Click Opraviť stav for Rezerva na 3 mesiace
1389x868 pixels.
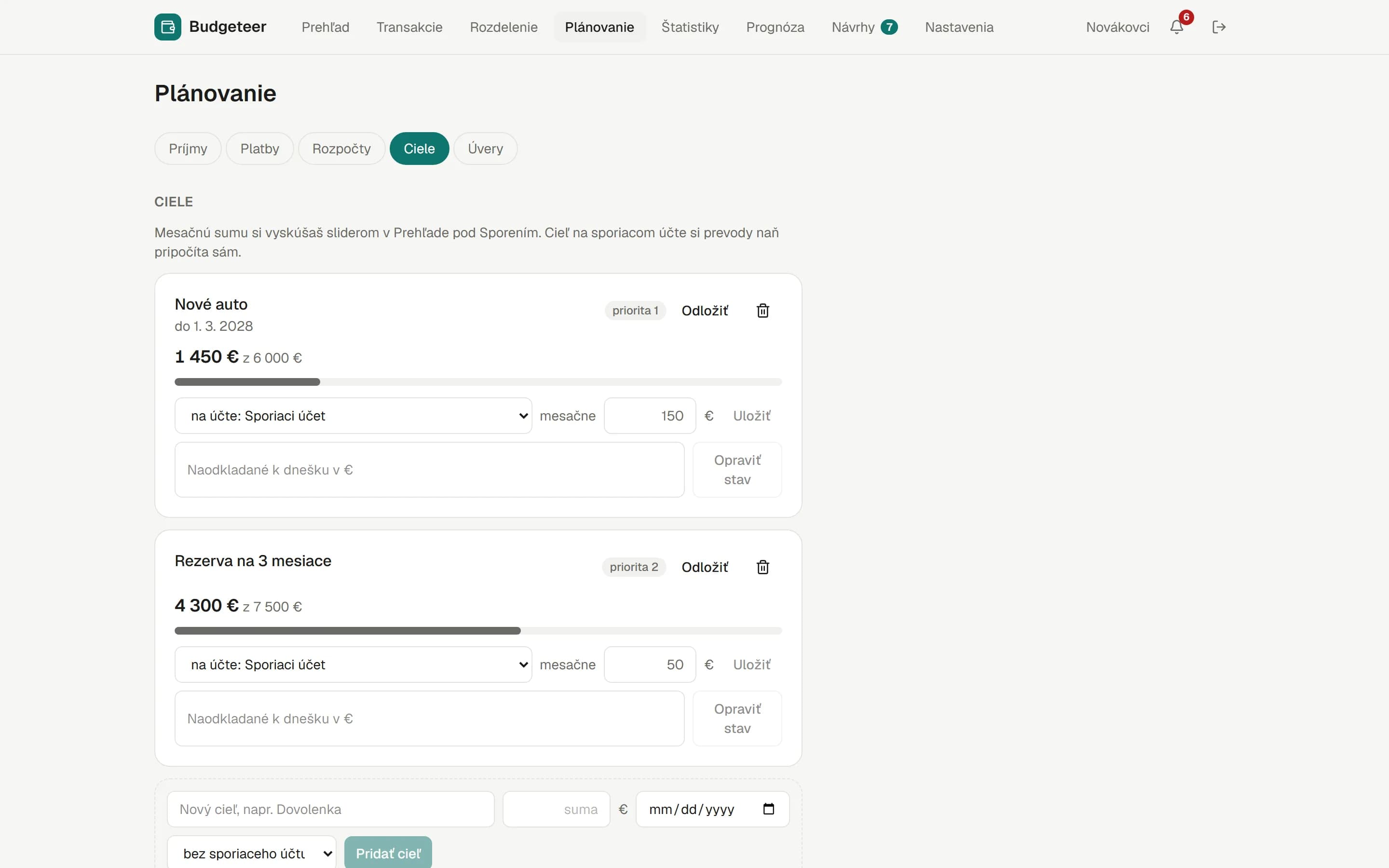[737, 719]
